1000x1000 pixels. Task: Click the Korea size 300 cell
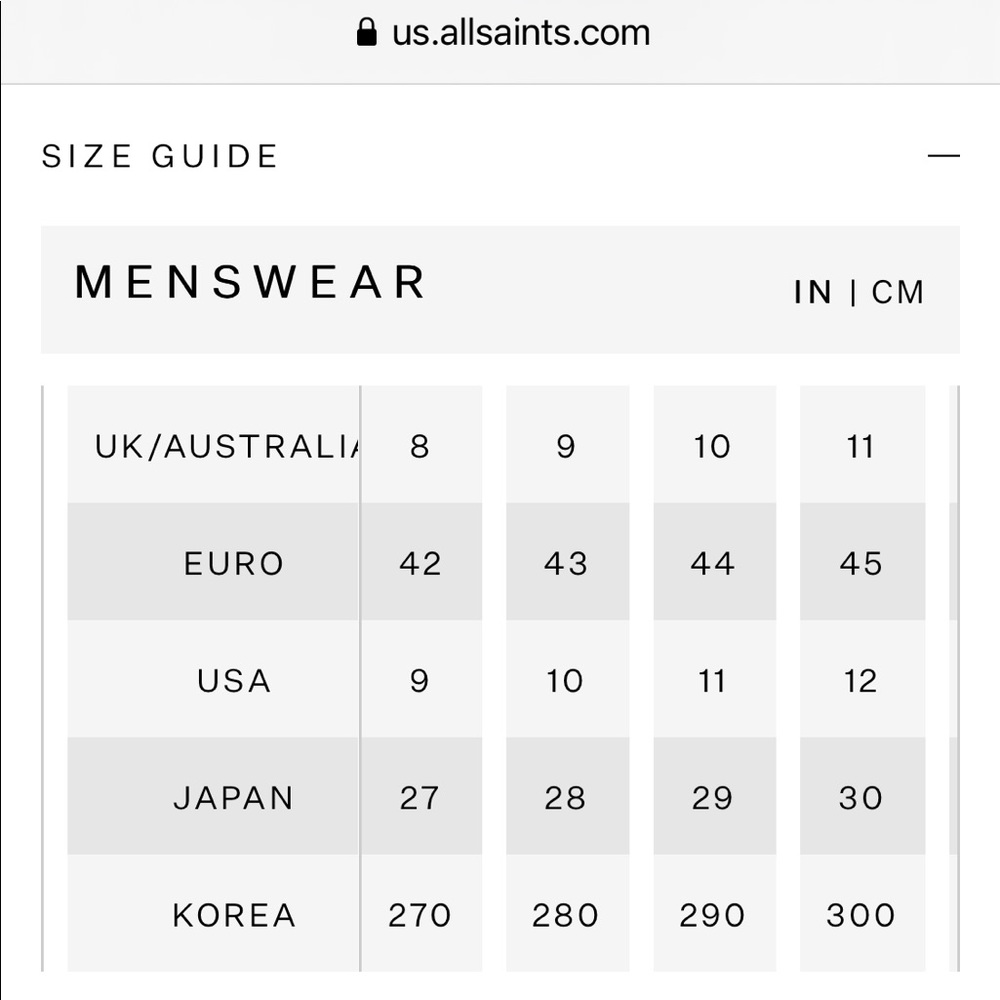pos(861,915)
